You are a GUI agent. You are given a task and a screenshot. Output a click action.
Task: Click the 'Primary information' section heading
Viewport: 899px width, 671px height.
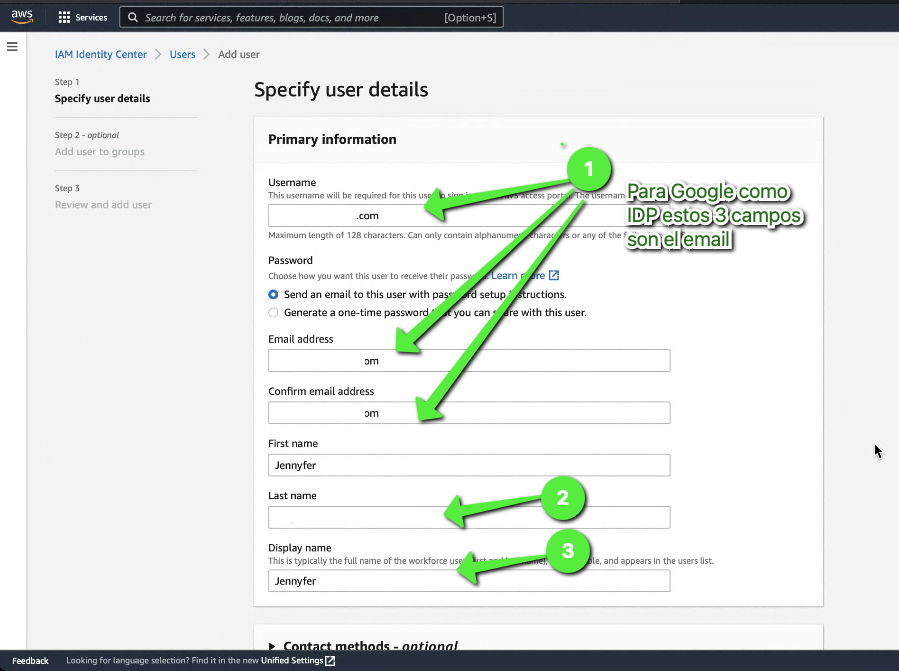pos(332,139)
